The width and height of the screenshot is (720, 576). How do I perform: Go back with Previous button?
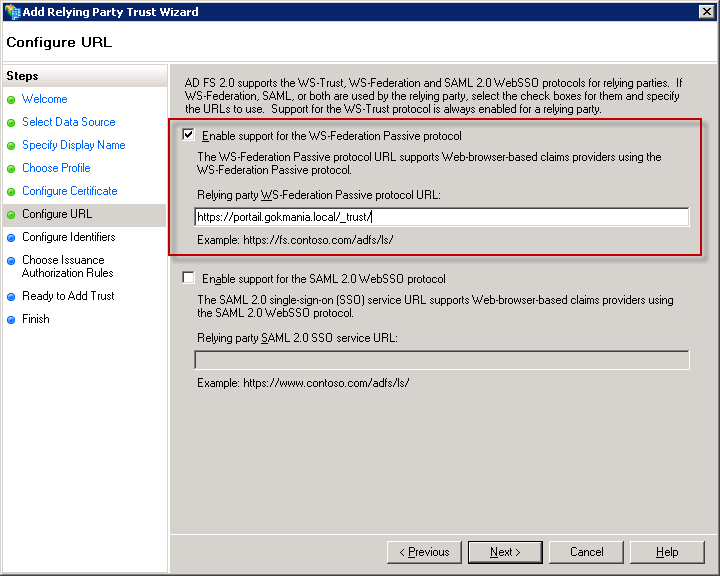pos(424,552)
